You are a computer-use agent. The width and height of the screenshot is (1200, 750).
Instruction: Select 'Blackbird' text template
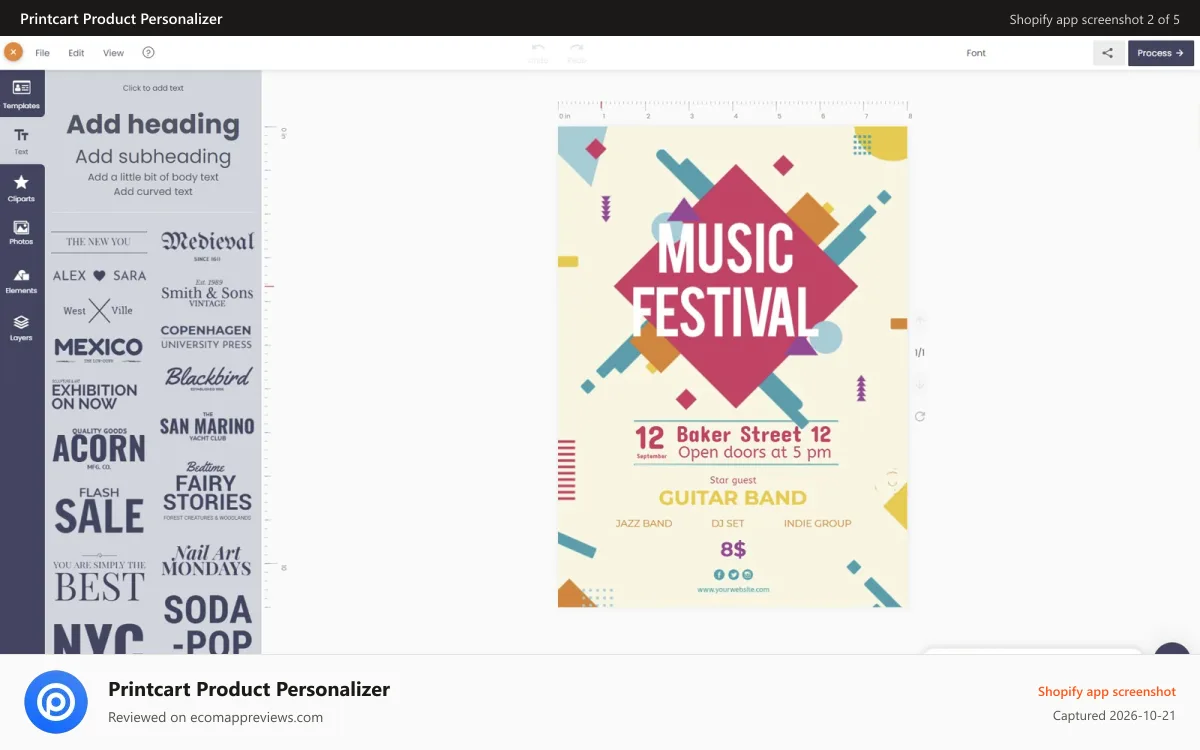(208, 378)
